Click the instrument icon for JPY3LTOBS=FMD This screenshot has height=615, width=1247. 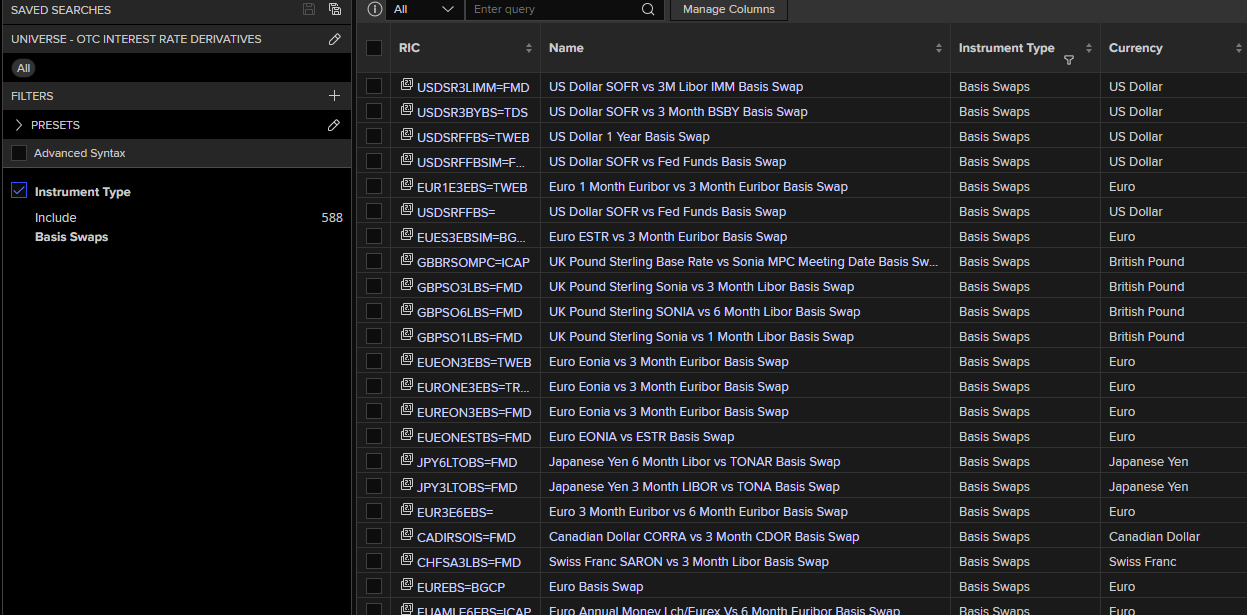pos(407,486)
